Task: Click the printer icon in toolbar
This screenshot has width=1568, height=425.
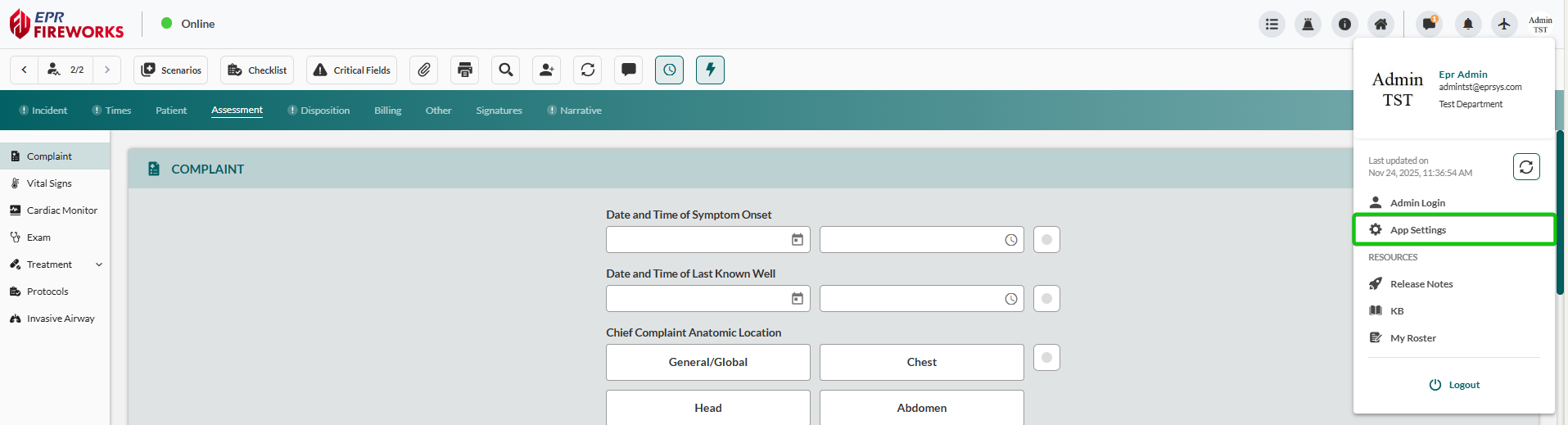Action: pos(465,70)
